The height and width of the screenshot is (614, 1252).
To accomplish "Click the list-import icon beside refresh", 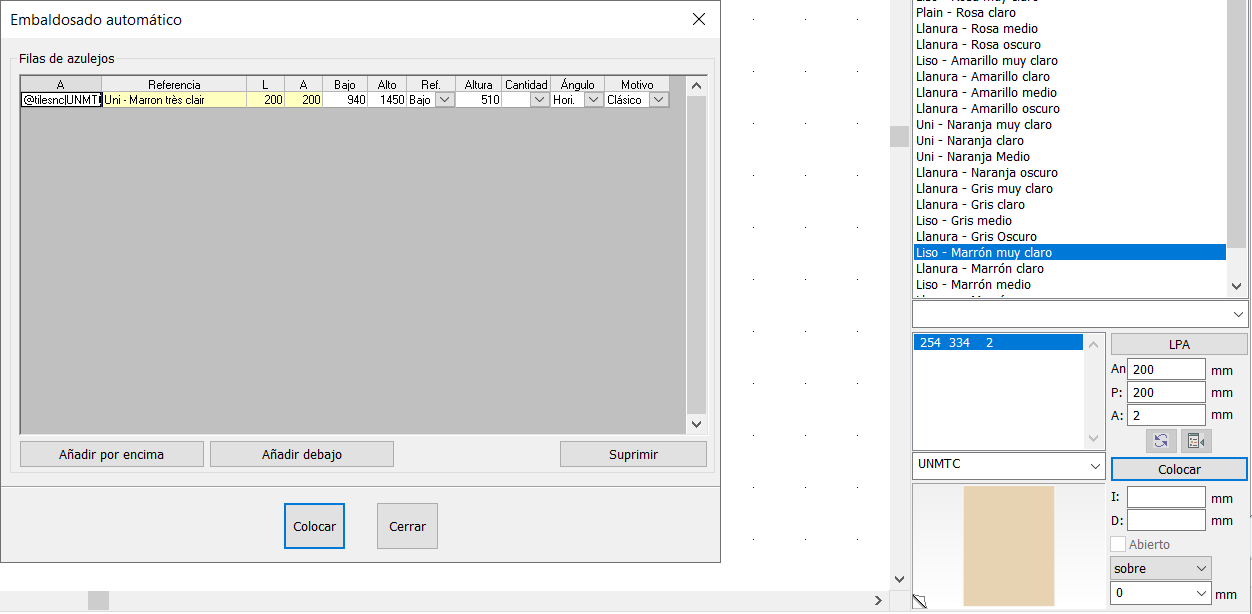I will pyautogui.click(x=1196, y=441).
